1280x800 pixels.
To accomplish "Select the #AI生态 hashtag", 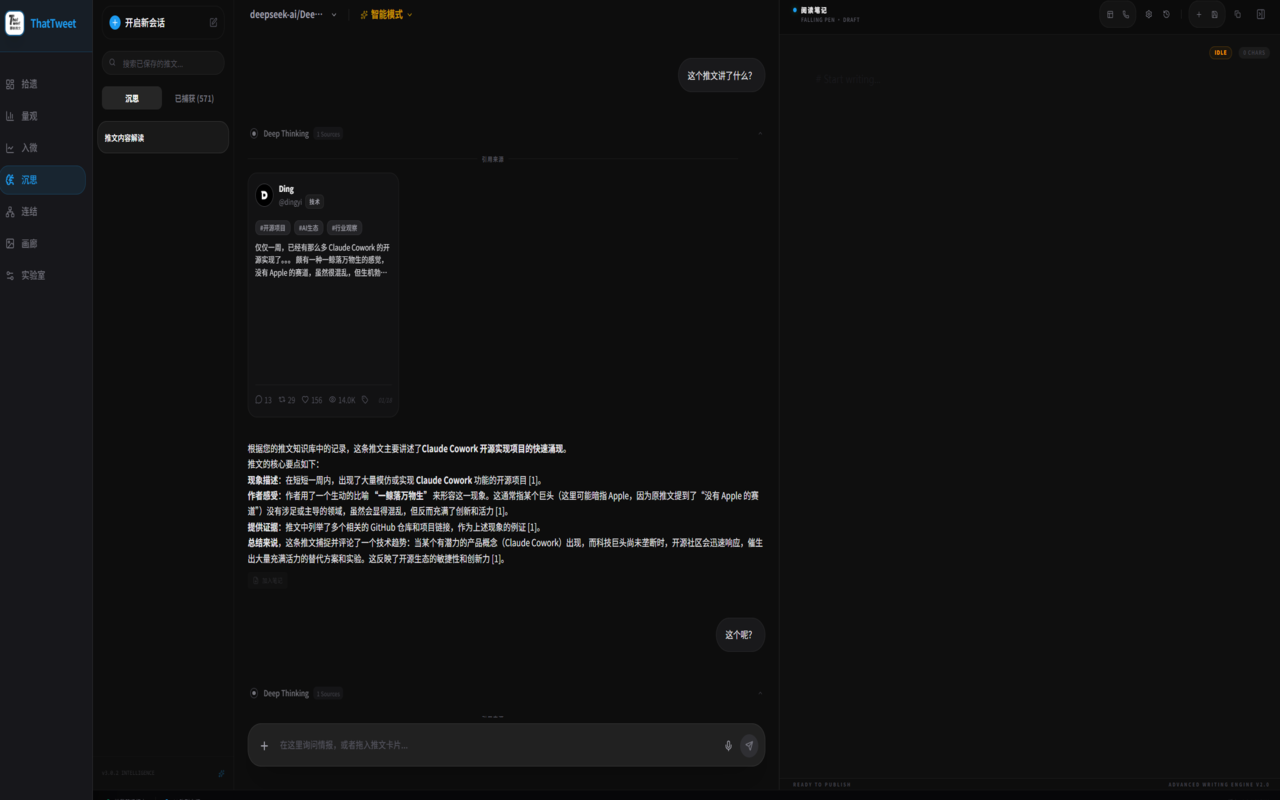I will pyautogui.click(x=308, y=228).
